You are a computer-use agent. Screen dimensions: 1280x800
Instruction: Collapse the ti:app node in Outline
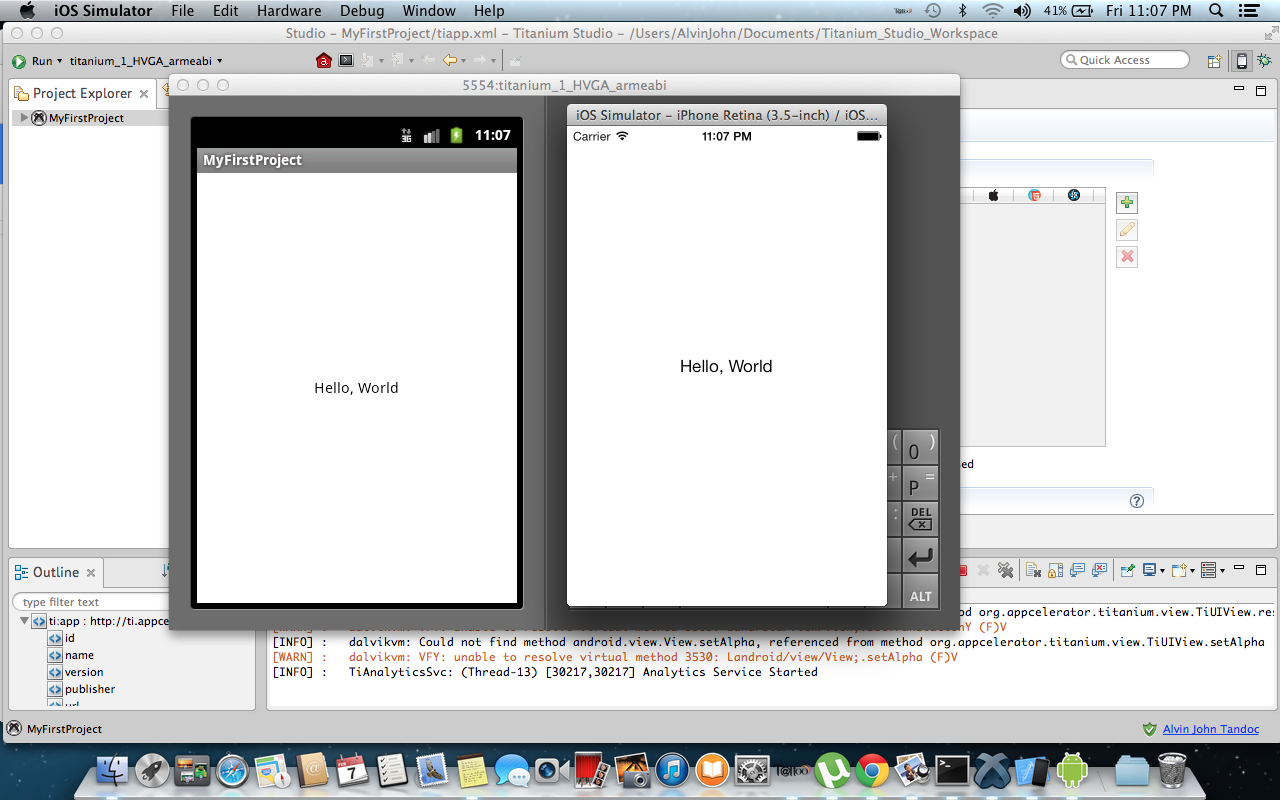click(x=24, y=621)
